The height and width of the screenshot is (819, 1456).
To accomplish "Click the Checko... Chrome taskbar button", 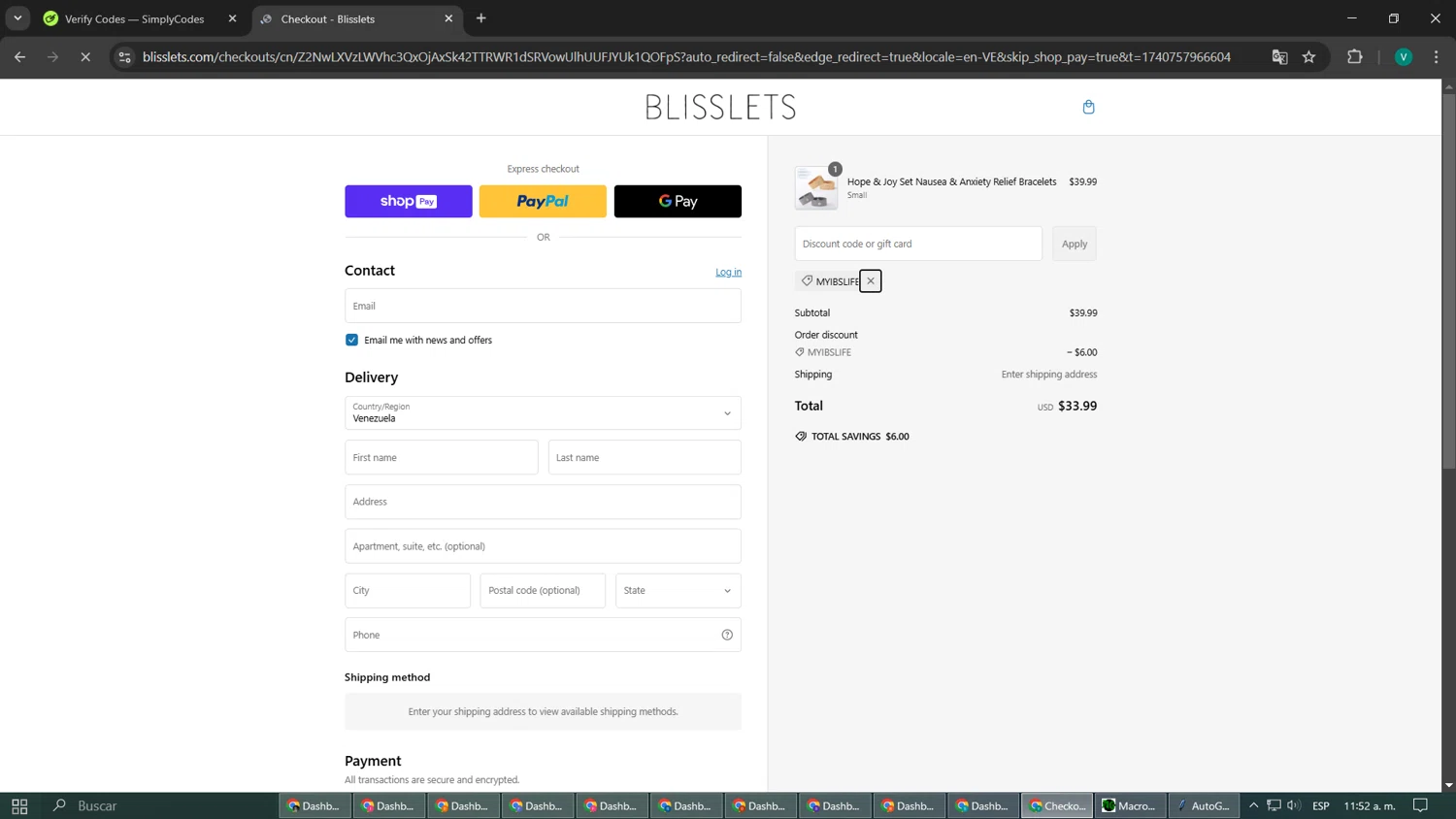I will [1057, 805].
